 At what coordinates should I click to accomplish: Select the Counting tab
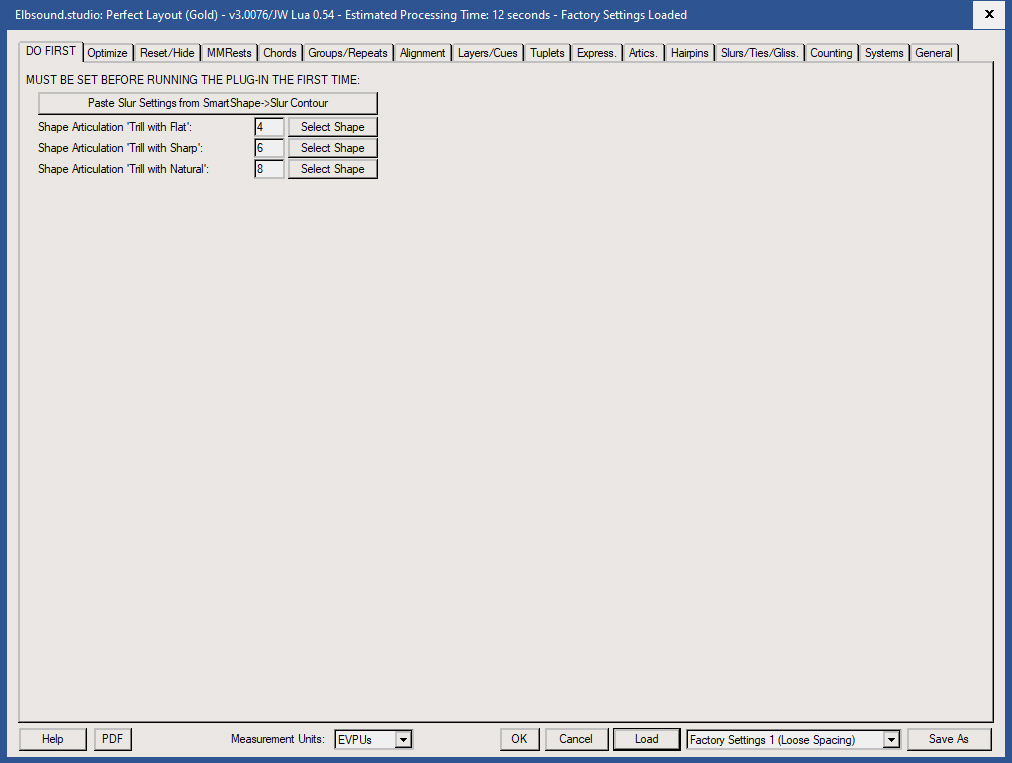click(831, 52)
